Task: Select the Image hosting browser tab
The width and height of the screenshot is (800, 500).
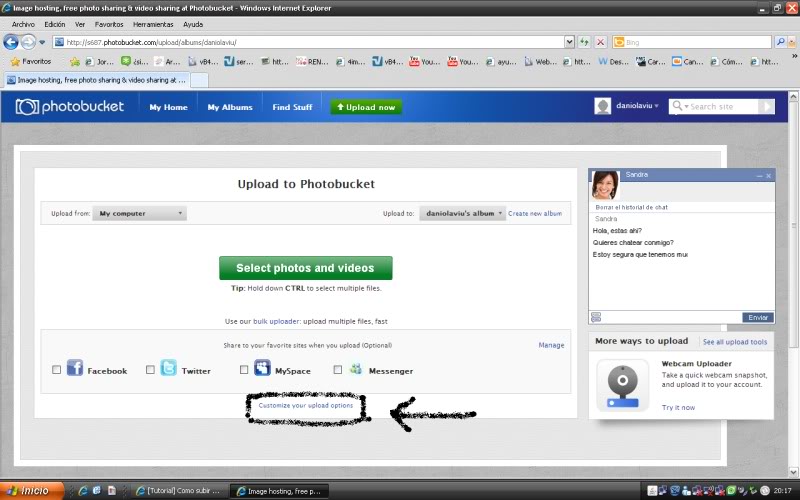Action: [x=96, y=80]
